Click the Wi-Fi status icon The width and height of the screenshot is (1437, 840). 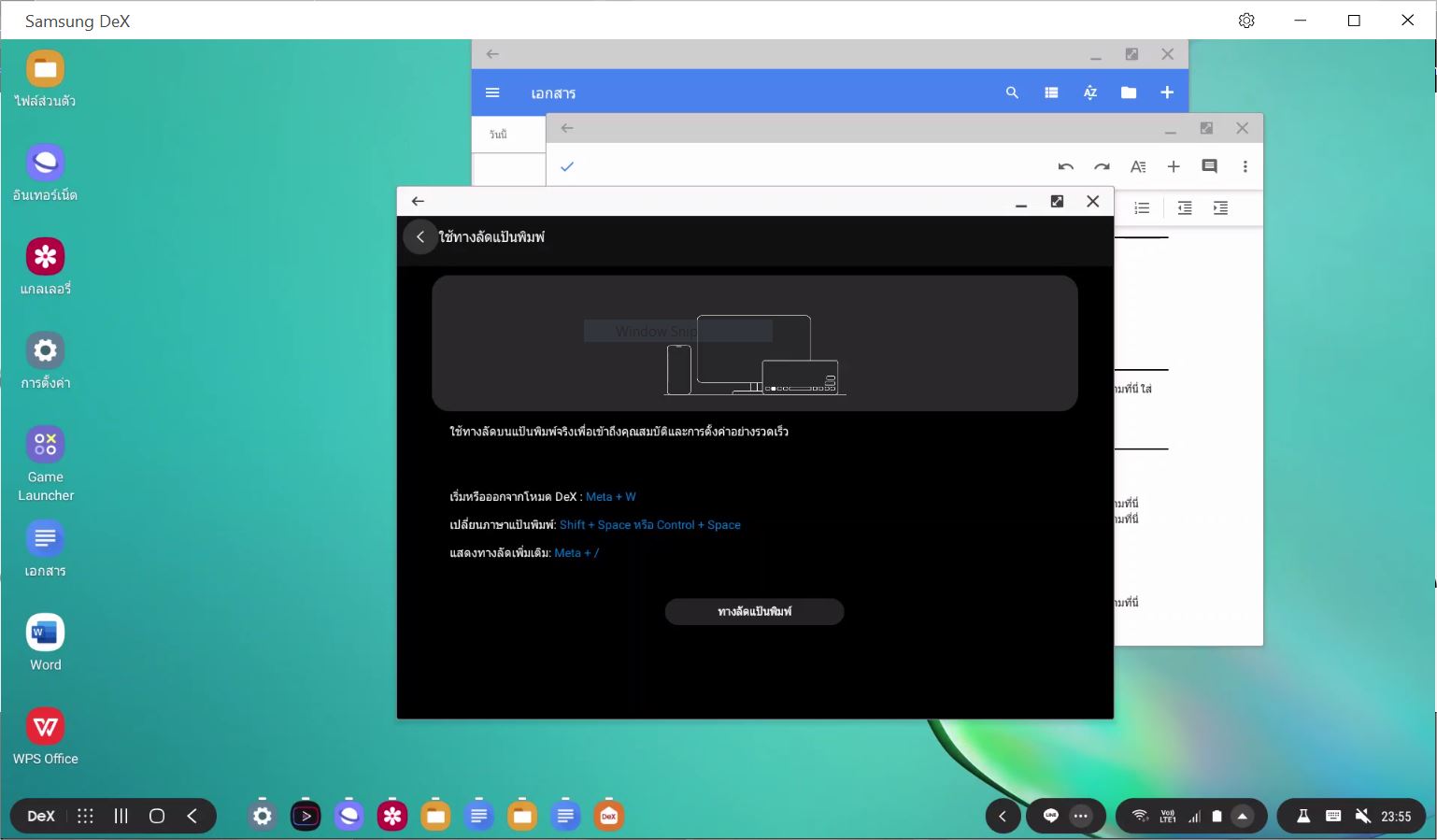1140,816
